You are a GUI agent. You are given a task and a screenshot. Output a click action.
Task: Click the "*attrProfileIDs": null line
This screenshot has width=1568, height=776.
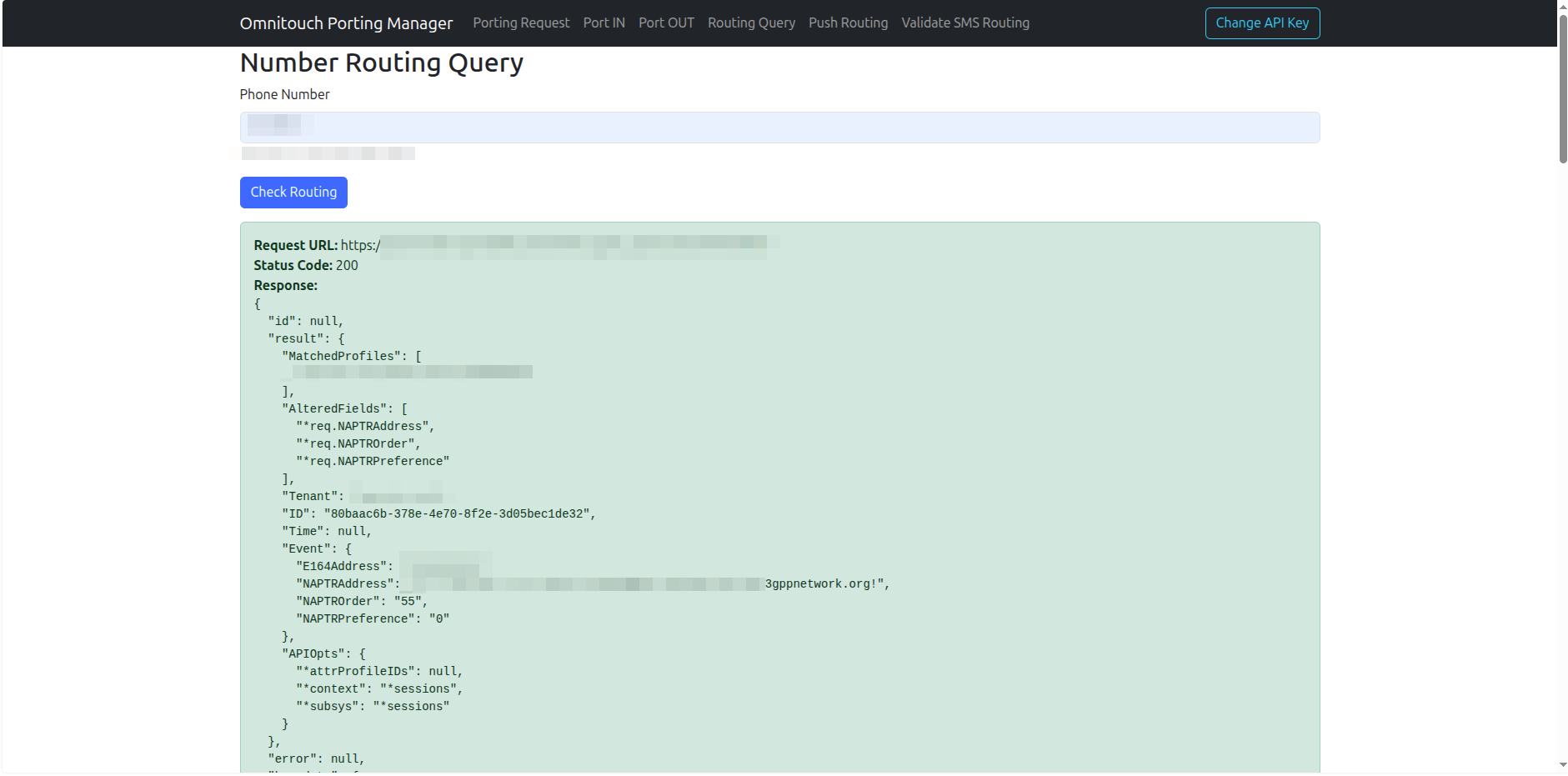click(x=379, y=671)
